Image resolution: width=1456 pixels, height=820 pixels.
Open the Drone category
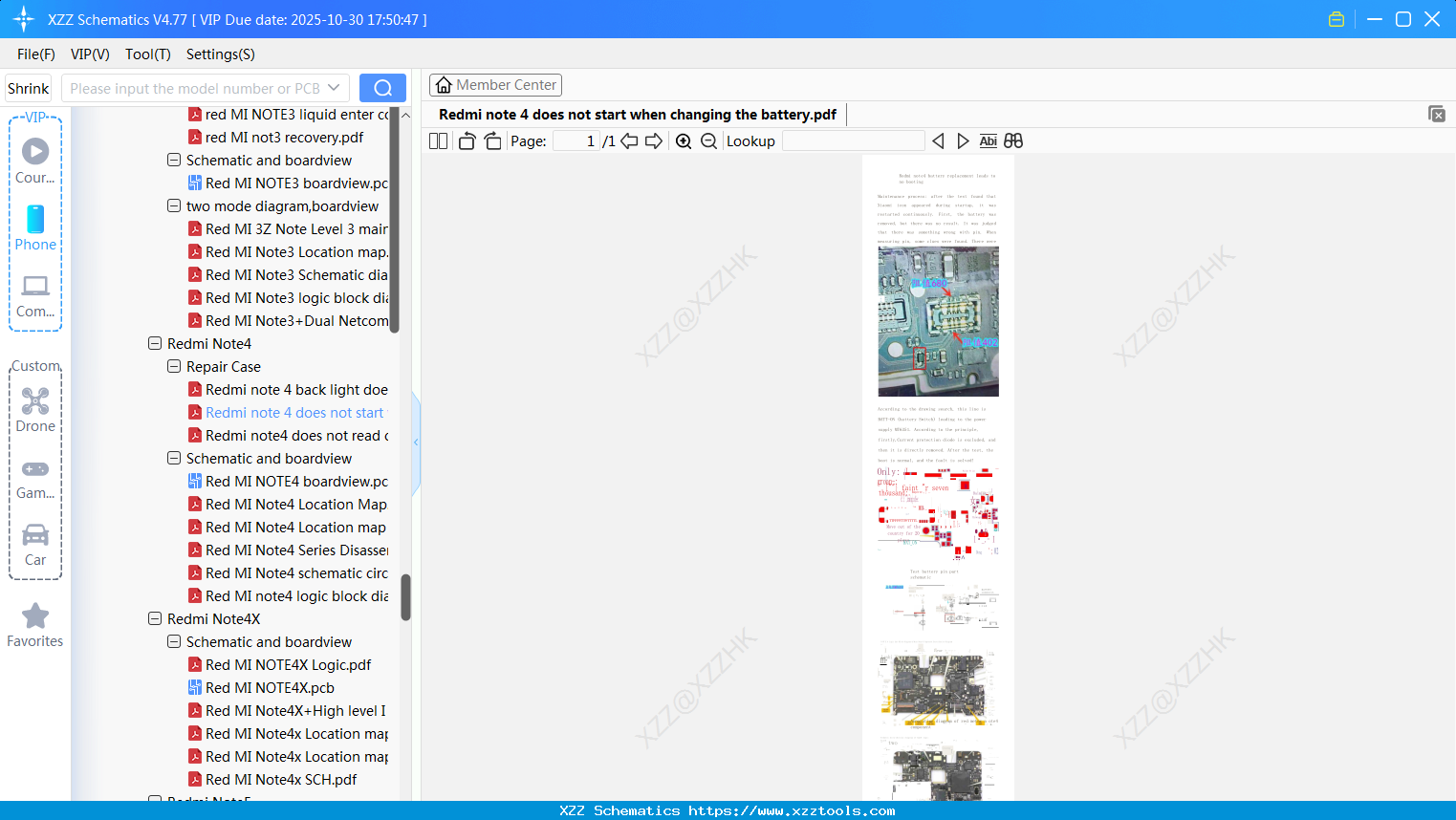[35, 410]
